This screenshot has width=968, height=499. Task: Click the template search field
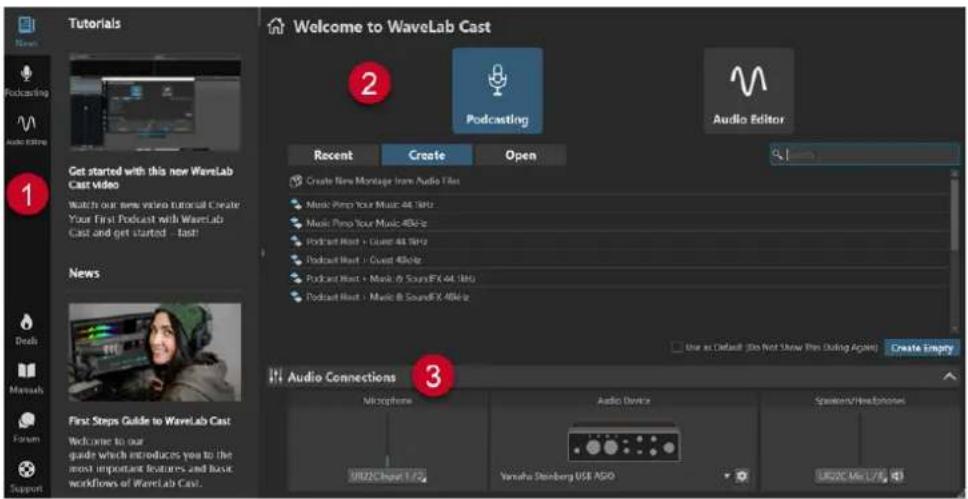(864, 154)
